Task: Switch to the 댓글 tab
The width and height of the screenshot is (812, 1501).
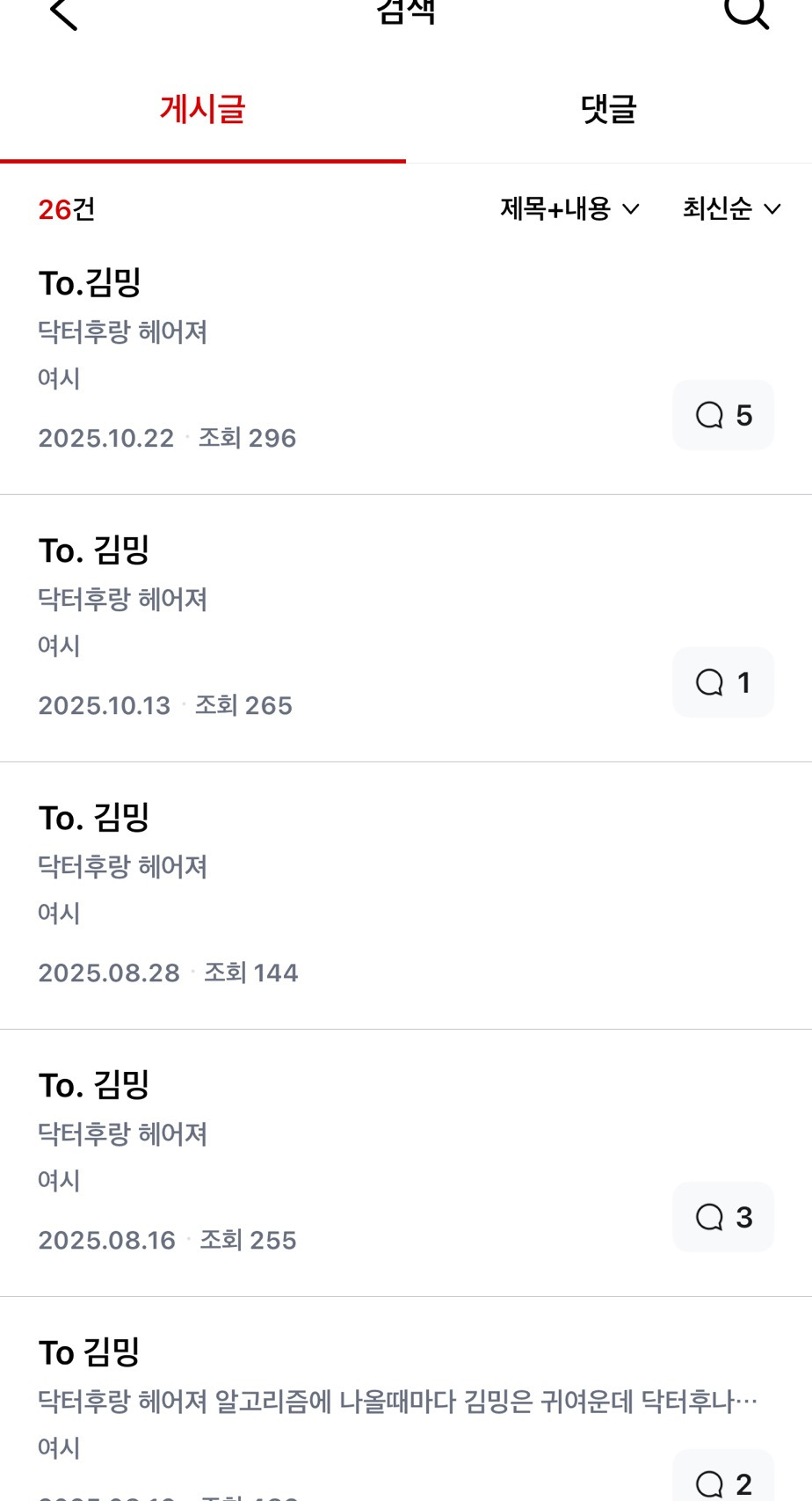Action: click(608, 110)
